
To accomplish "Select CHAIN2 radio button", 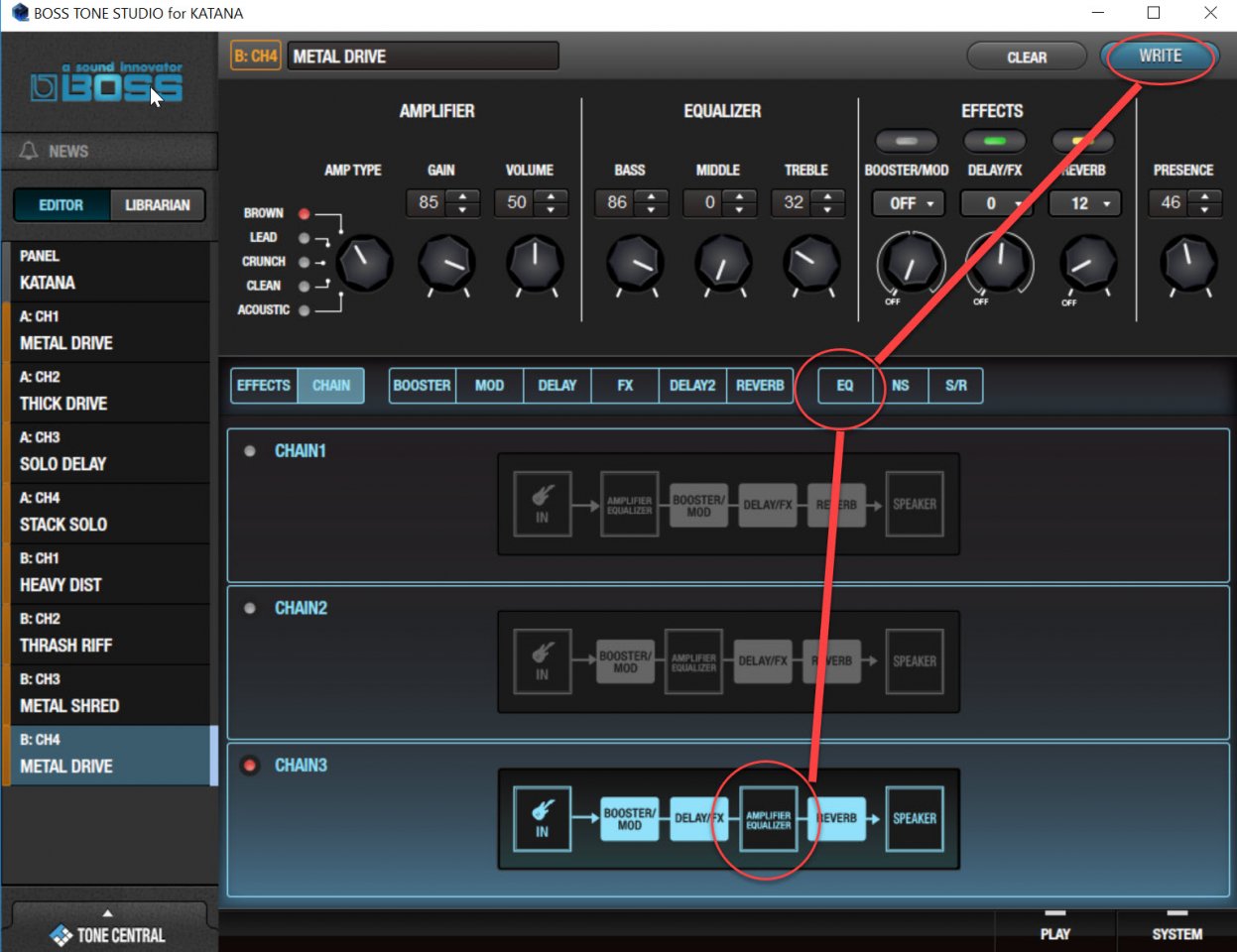I will [x=250, y=608].
